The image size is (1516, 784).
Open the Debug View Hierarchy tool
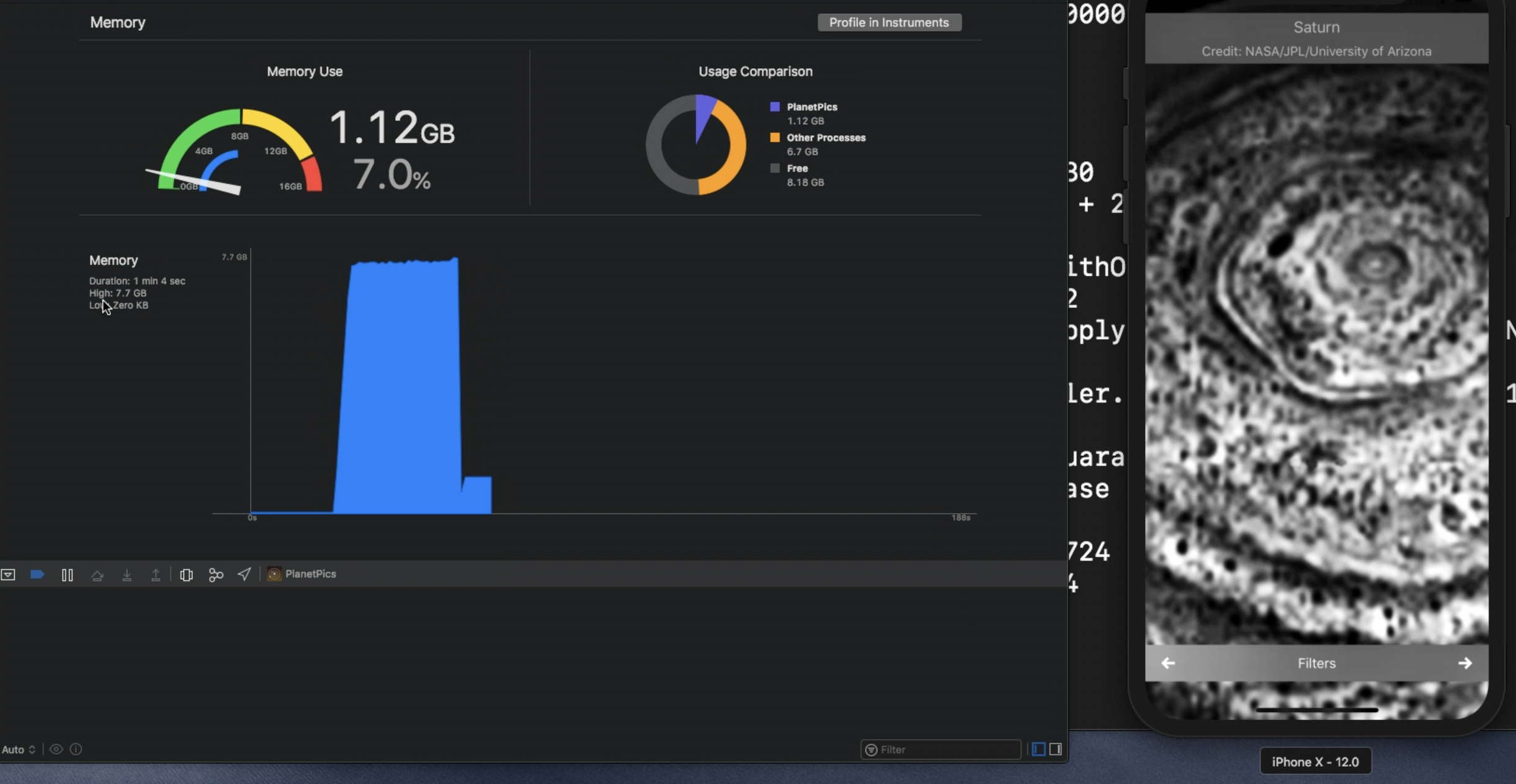point(186,575)
